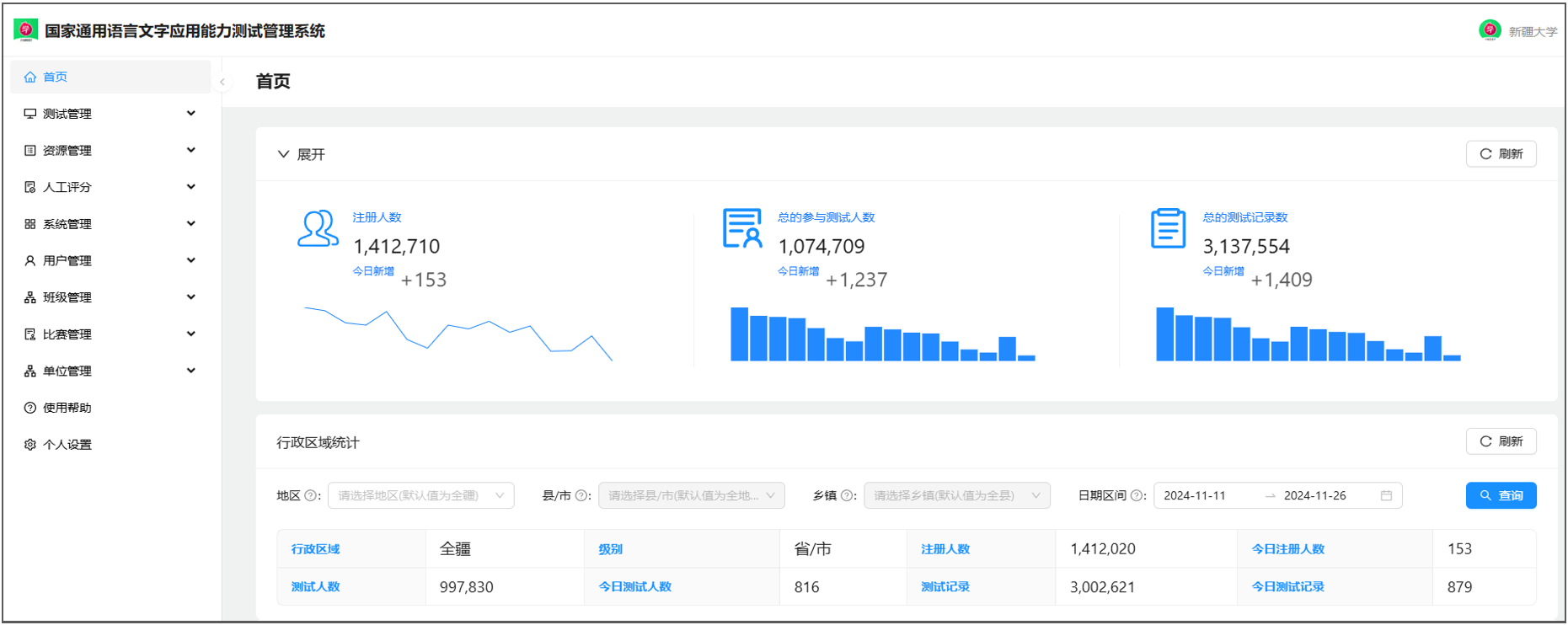Open the 县/市 county selection dropdown
1568x625 pixels.
pyautogui.click(x=691, y=496)
